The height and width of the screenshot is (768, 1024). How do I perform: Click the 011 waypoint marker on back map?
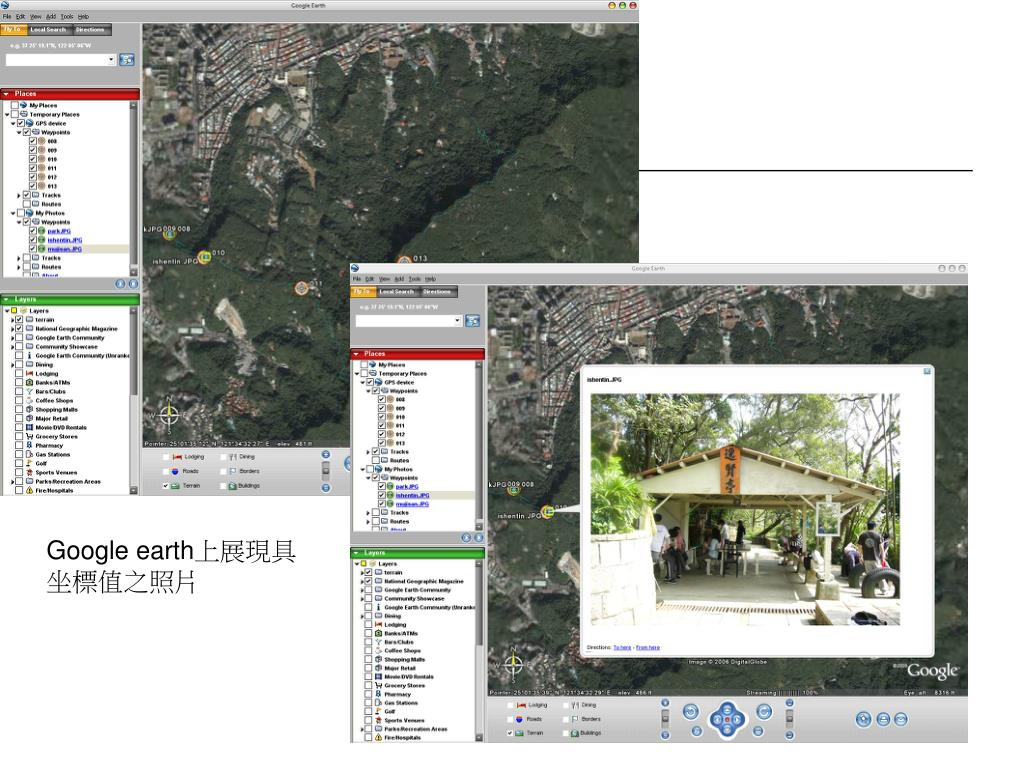point(301,288)
